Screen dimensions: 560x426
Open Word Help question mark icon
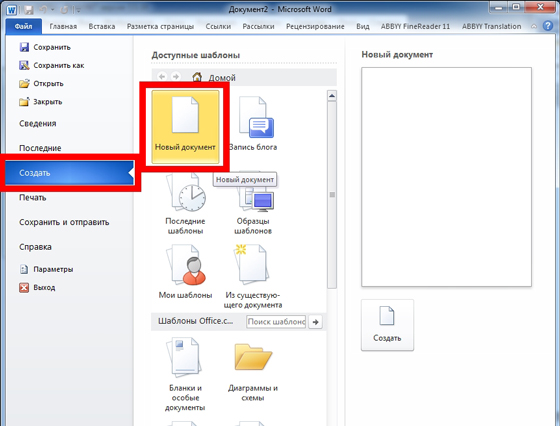(x=548, y=26)
